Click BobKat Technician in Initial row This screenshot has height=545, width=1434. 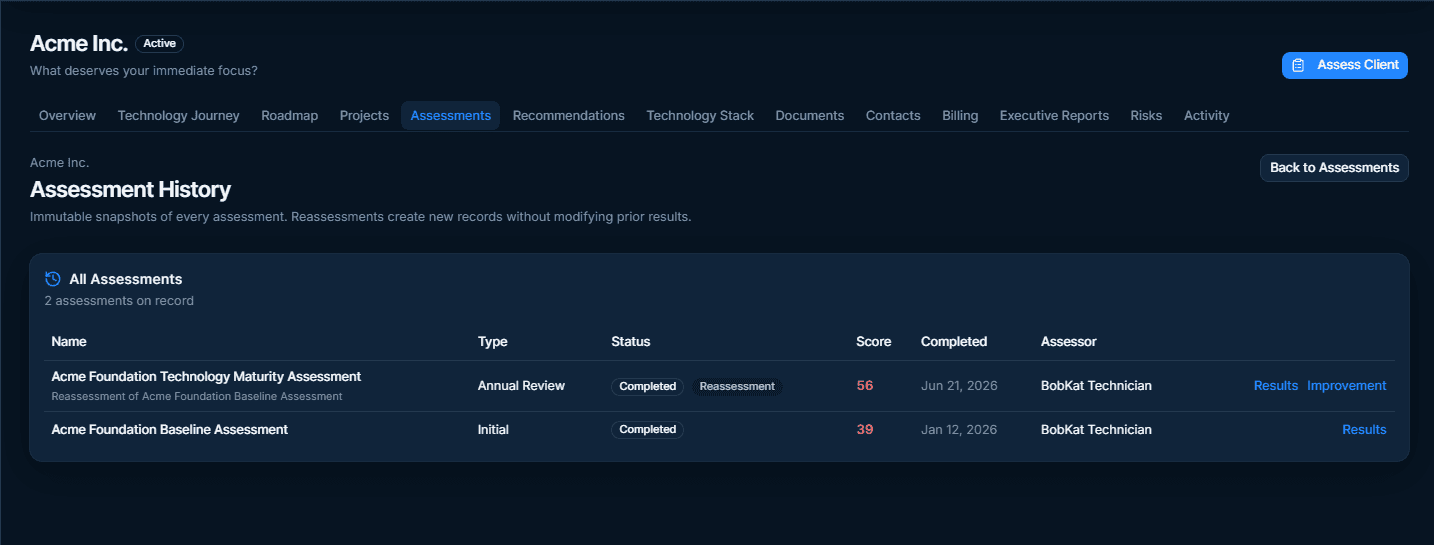pos(1096,430)
